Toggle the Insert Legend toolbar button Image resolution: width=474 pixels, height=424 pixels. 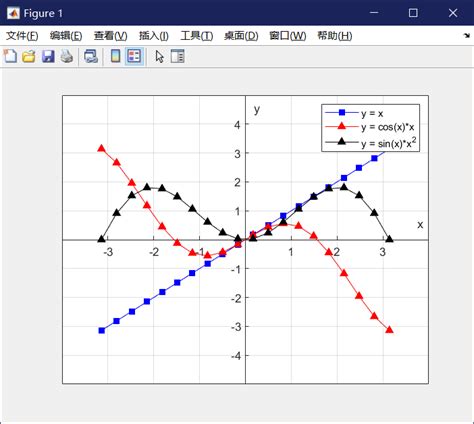[x=134, y=56]
